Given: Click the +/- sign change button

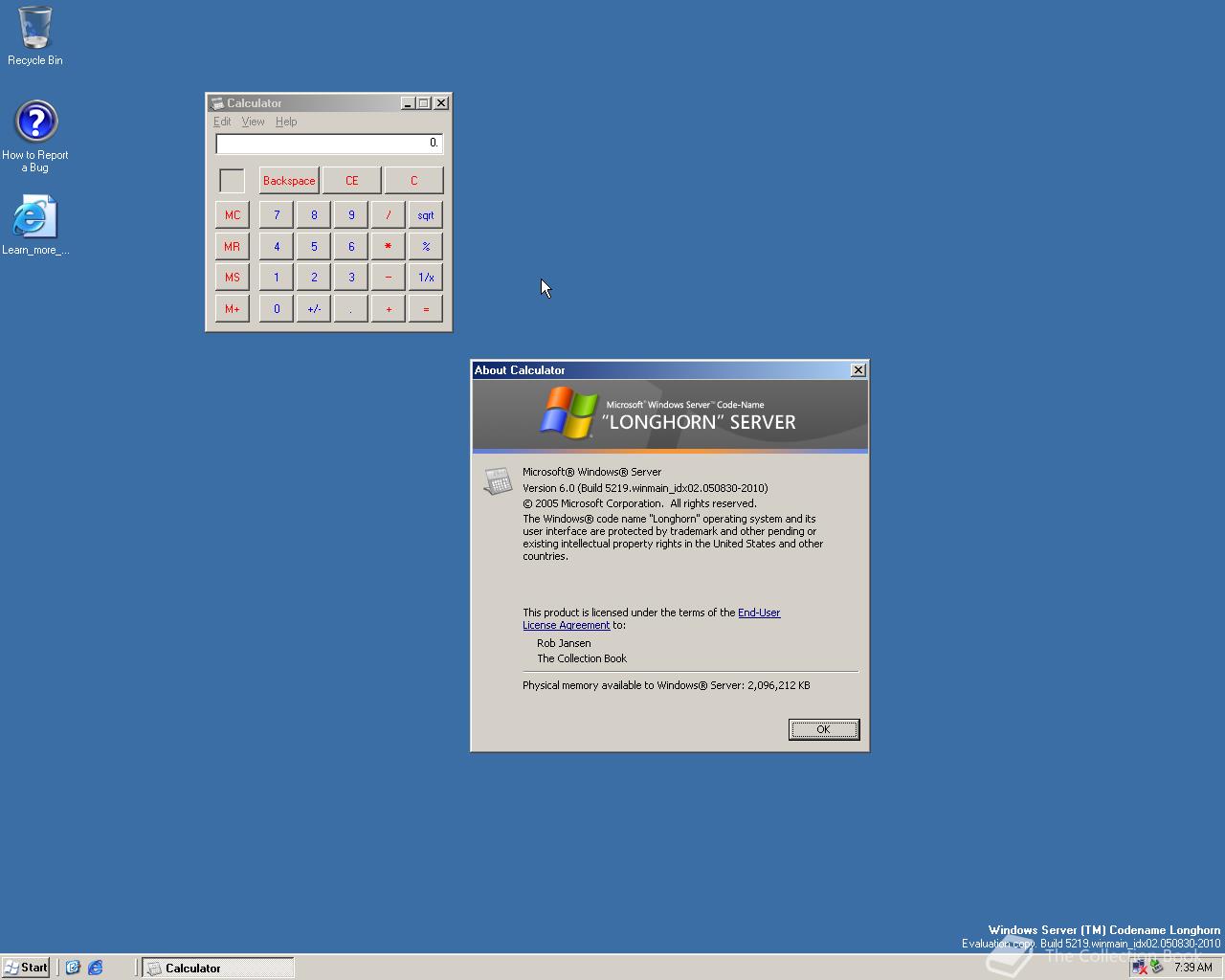Looking at the screenshot, I should tap(314, 309).
